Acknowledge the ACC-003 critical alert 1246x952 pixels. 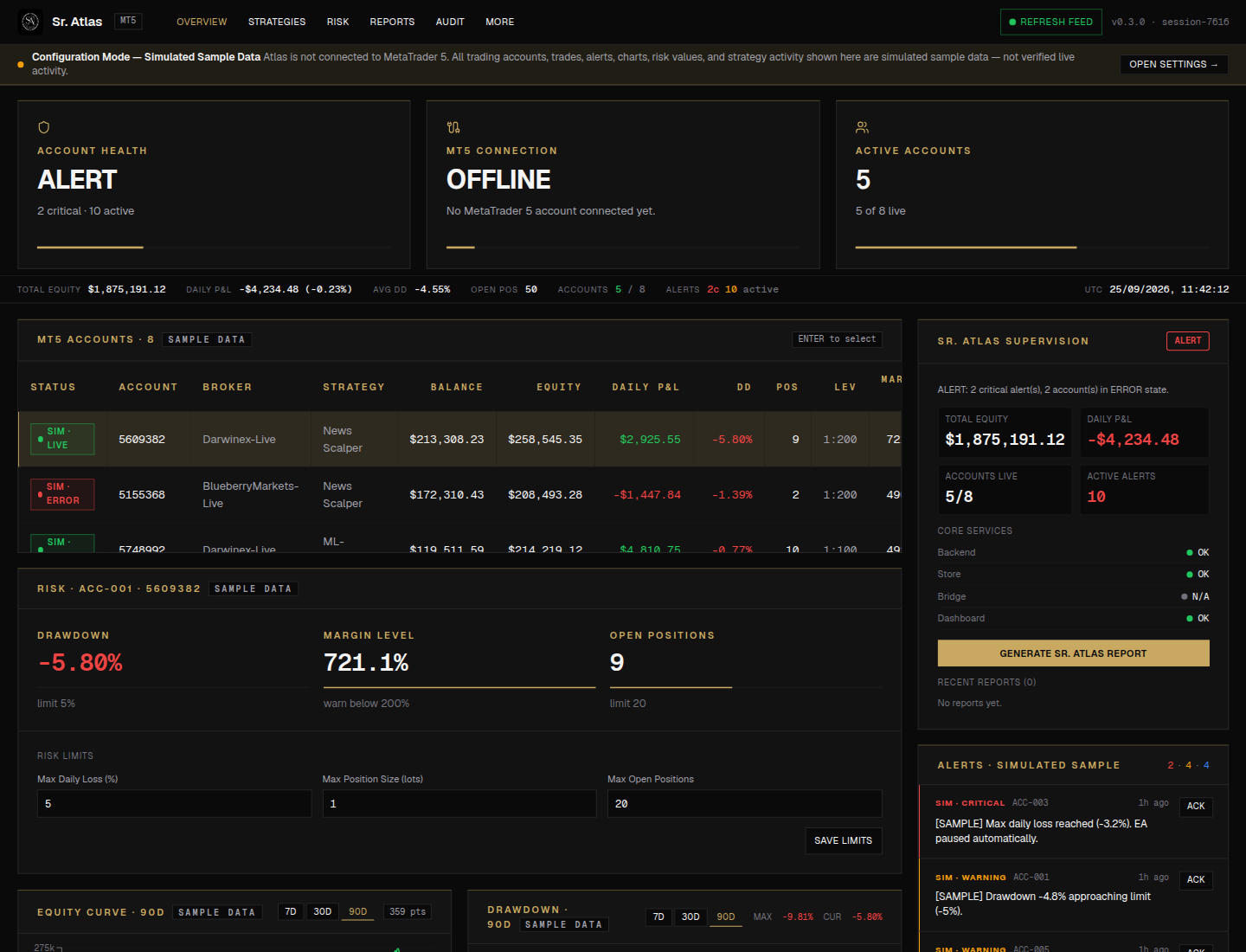[1196, 807]
